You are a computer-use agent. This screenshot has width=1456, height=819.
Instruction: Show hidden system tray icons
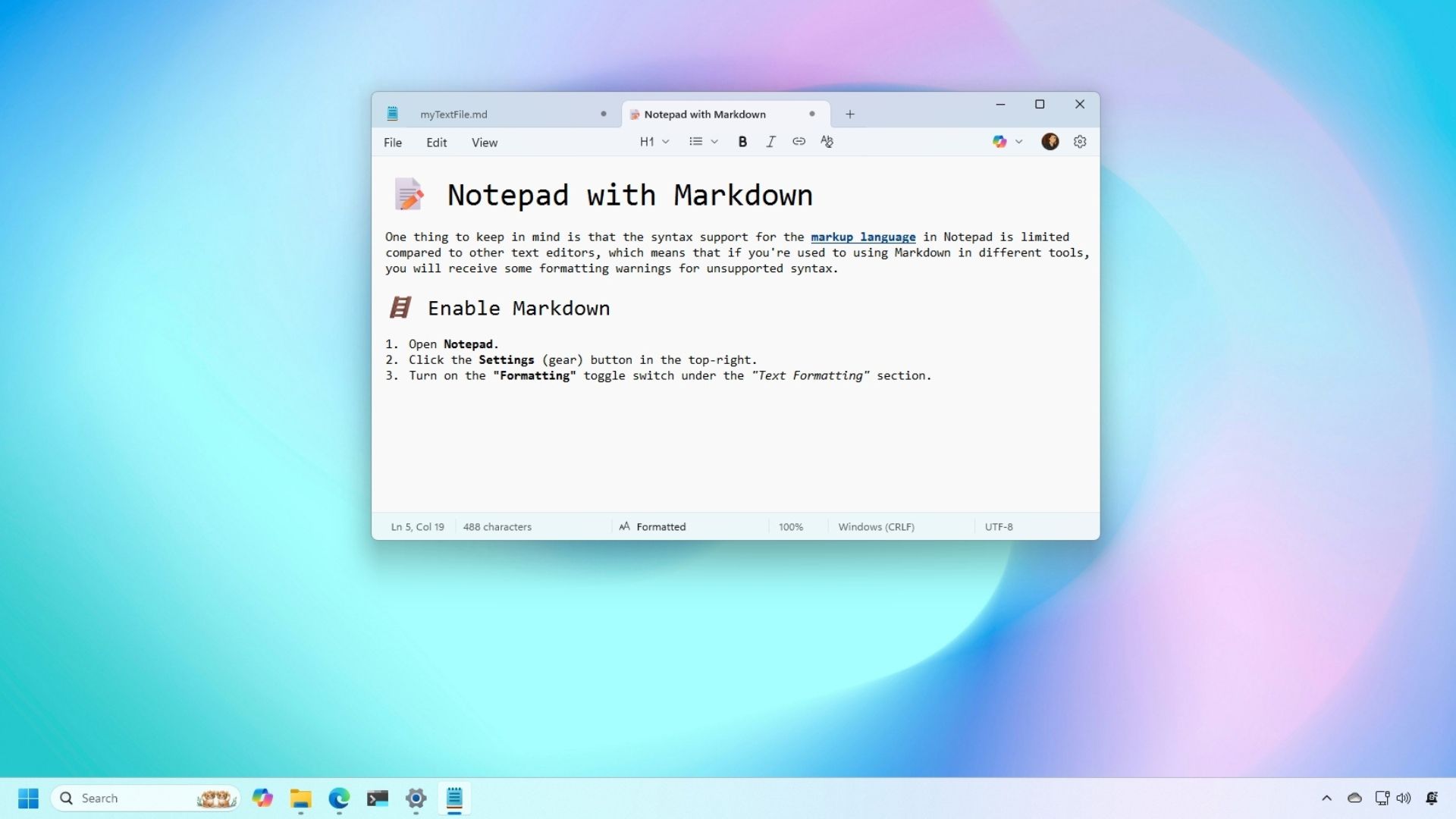(1326, 799)
